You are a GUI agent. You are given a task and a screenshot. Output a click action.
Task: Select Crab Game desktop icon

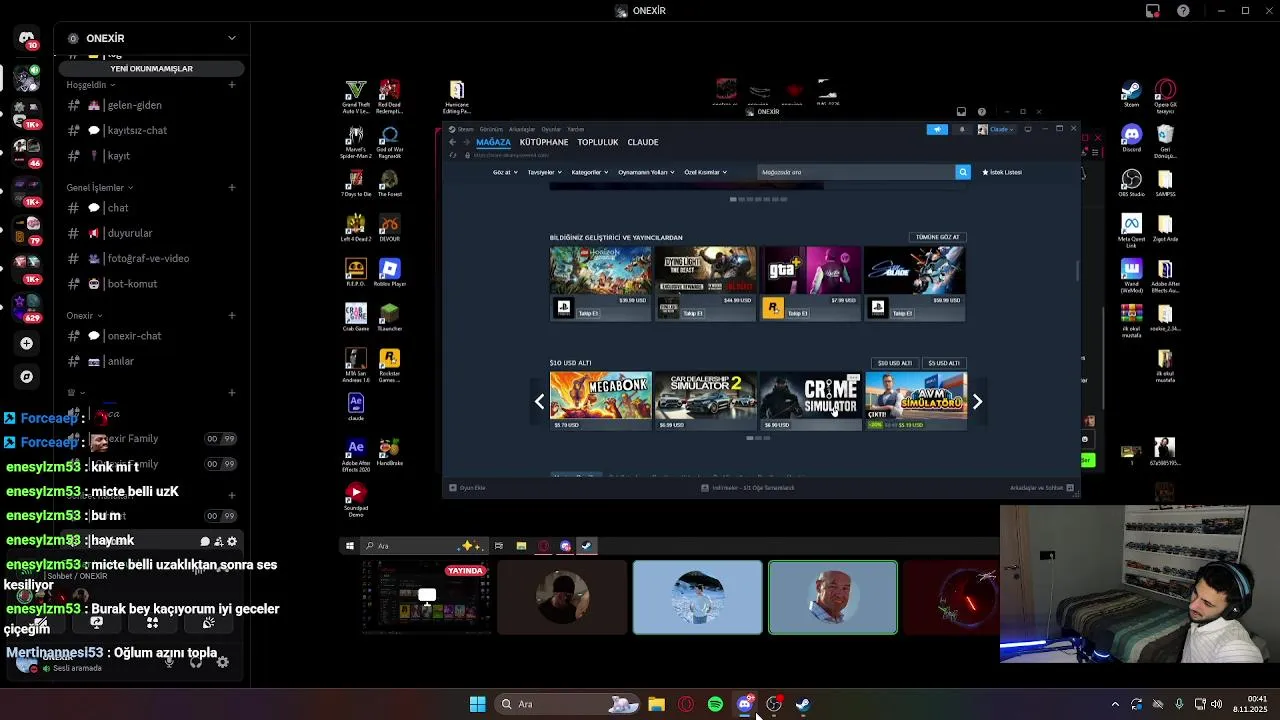[356, 317]
